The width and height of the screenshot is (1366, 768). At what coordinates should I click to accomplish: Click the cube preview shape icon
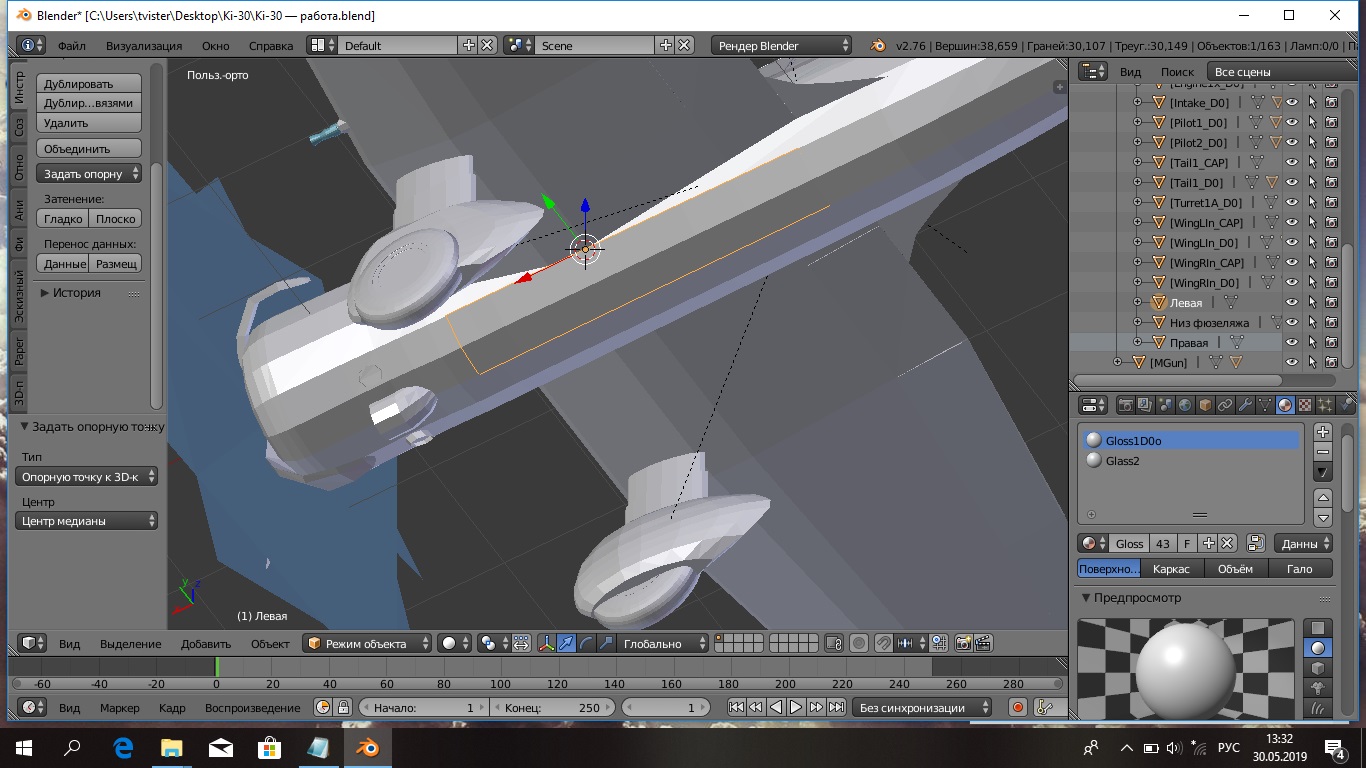(x=1319, y=668)
